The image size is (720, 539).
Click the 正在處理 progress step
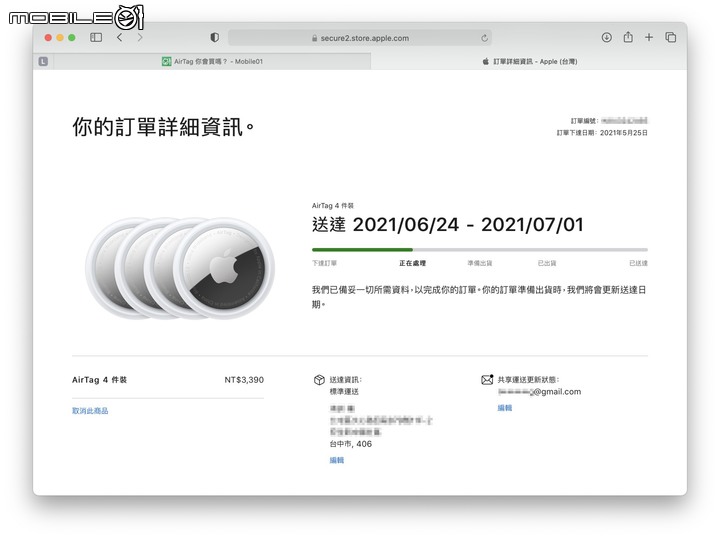coord(412,263)
